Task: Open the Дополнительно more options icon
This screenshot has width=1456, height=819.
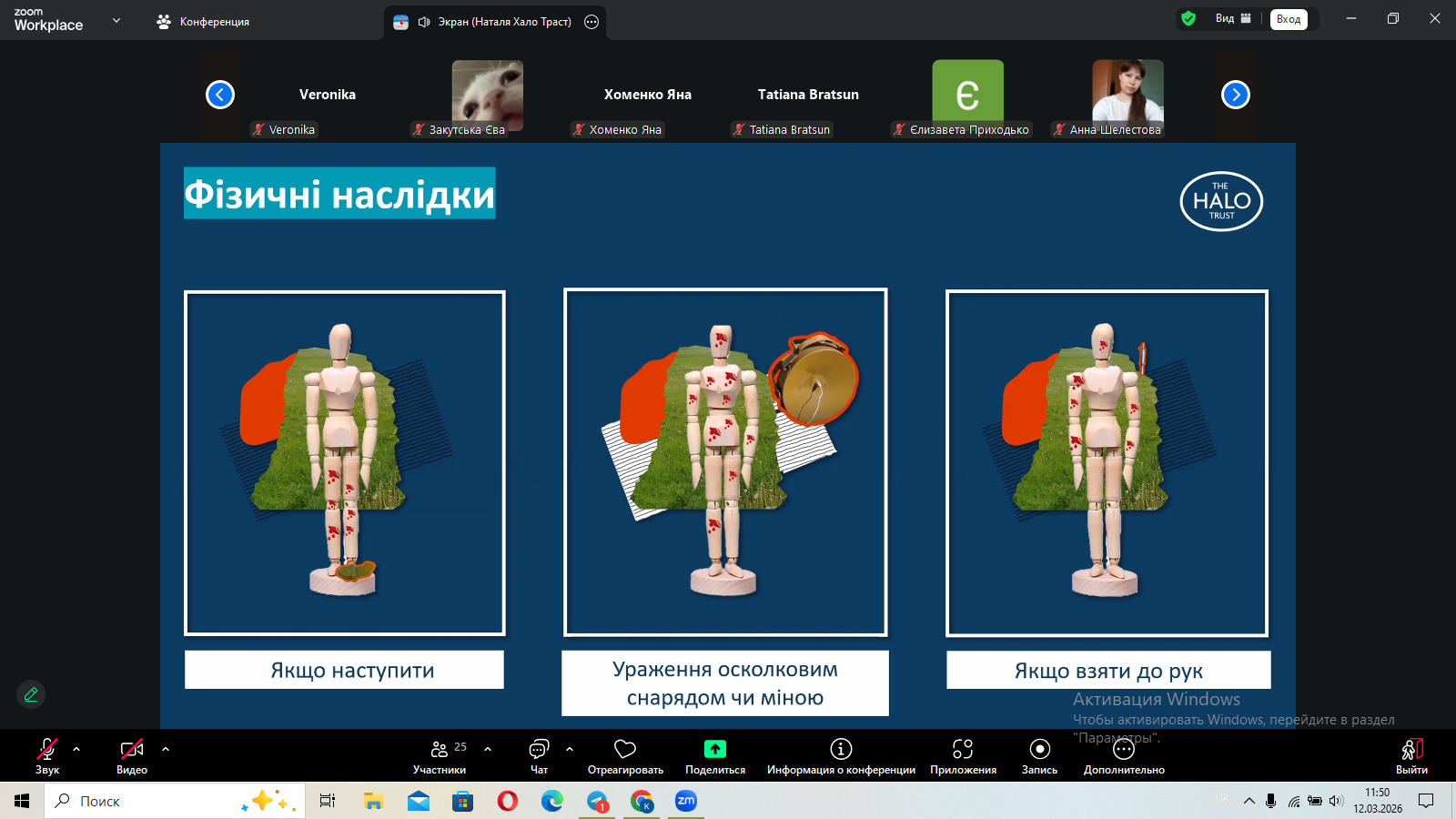Action: pyautogui.click(x=1124, y=750)
